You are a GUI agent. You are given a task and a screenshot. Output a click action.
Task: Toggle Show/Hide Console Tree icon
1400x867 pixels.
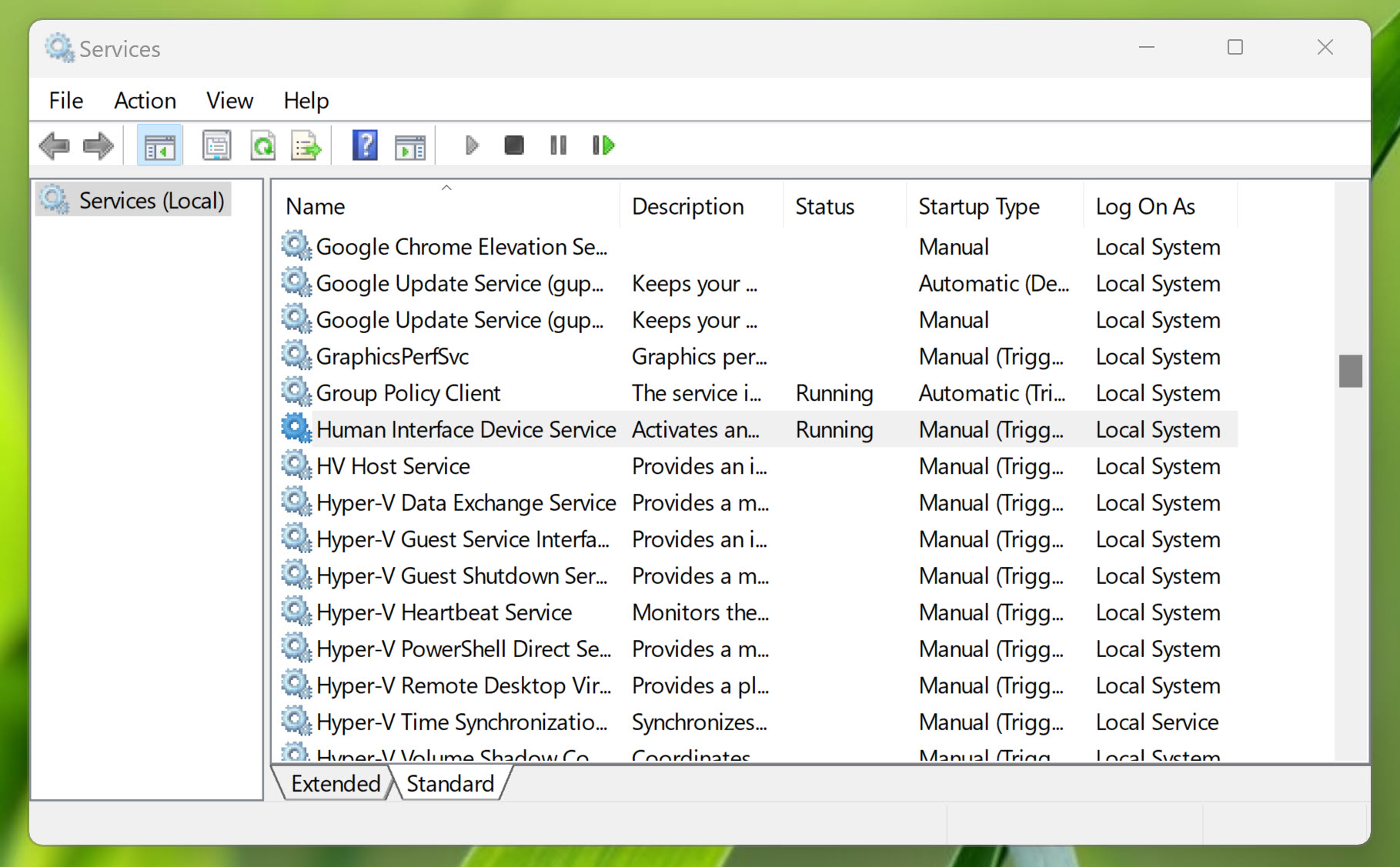159,145
